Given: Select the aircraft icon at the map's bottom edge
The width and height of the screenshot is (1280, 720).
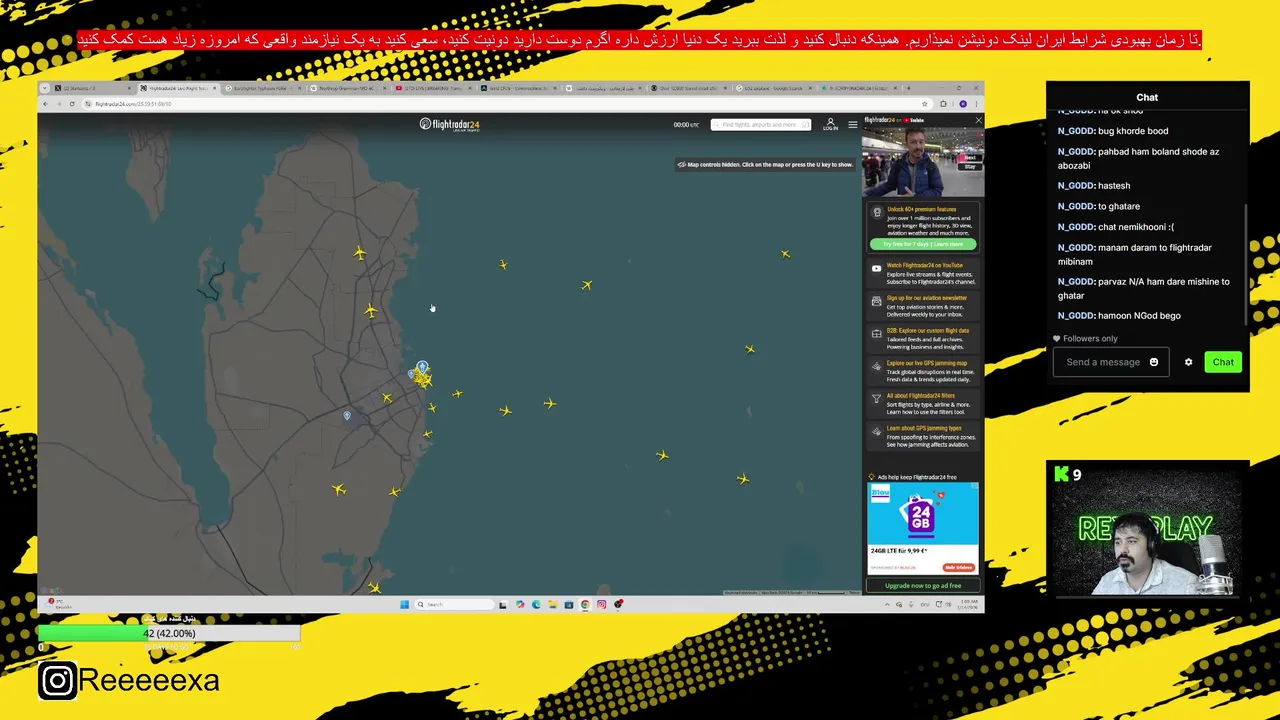Looking at the screenshot, I should [374, 588].
